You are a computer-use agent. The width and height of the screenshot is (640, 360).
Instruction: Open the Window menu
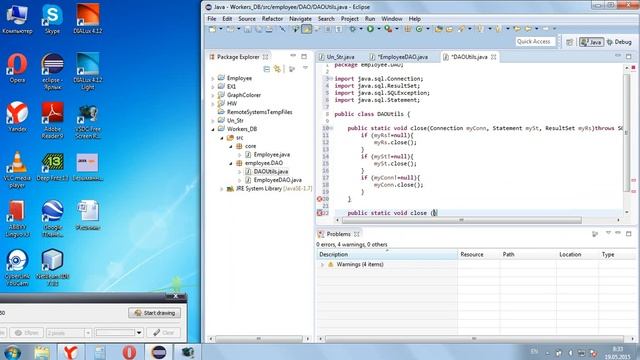tap(391, 19)
